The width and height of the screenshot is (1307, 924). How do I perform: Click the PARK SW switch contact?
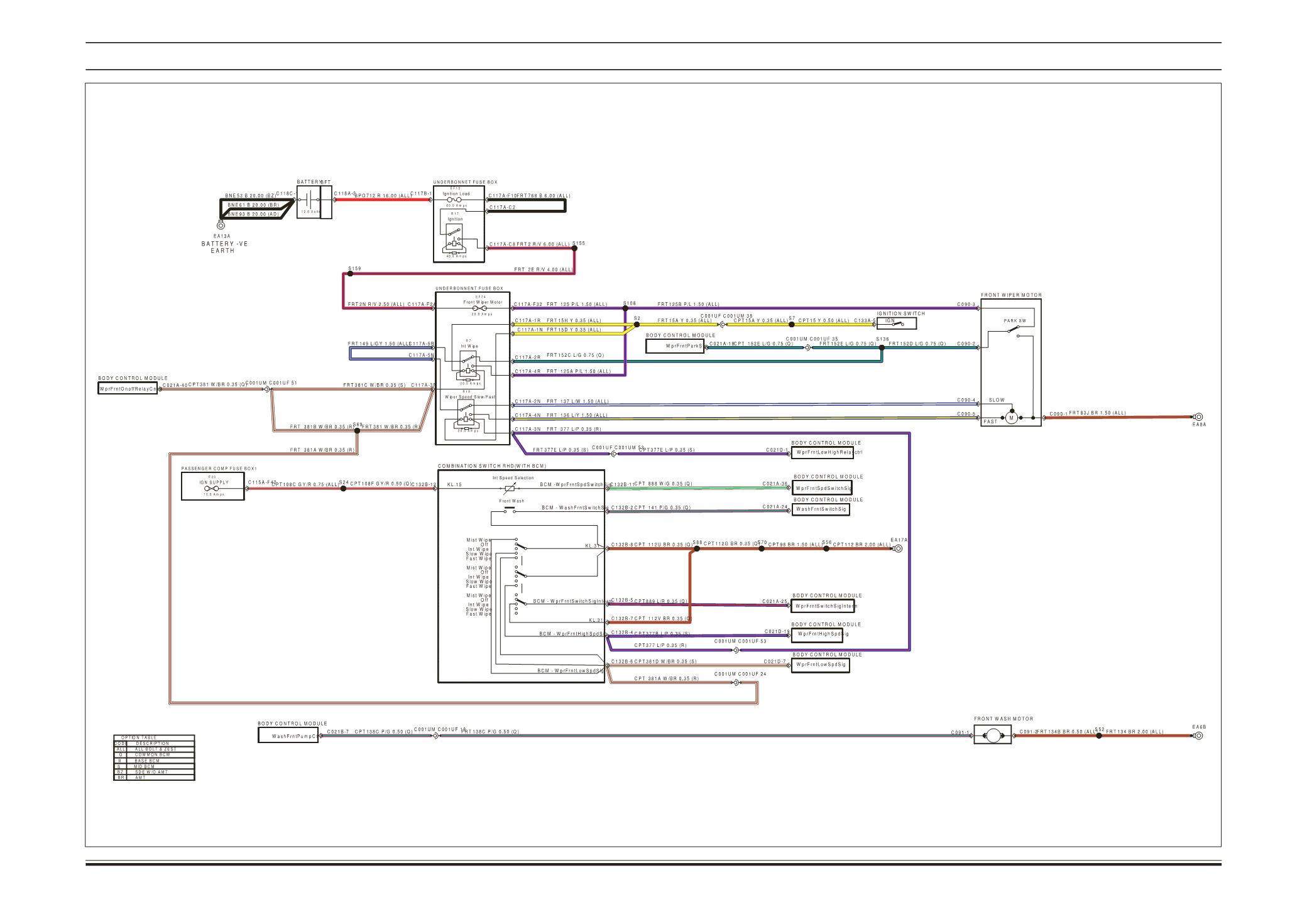[1013, 329]
